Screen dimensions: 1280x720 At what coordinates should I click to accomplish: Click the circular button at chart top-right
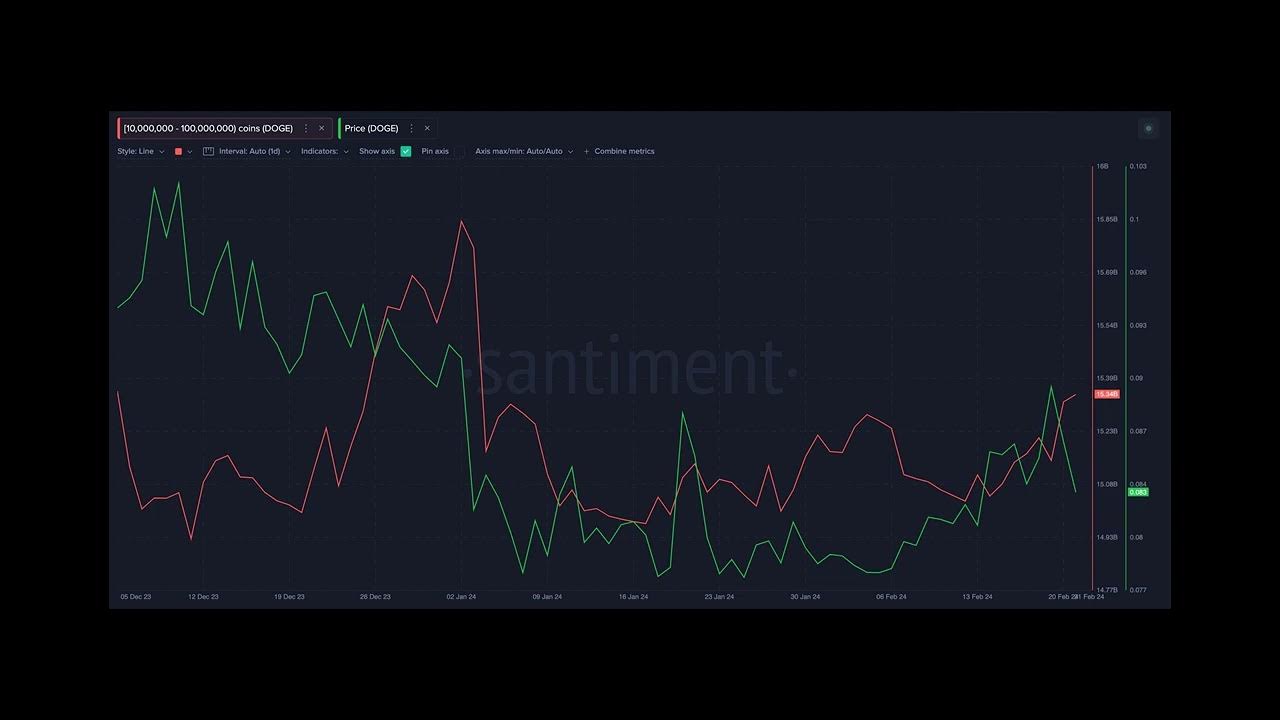[x=1148, y=128]
